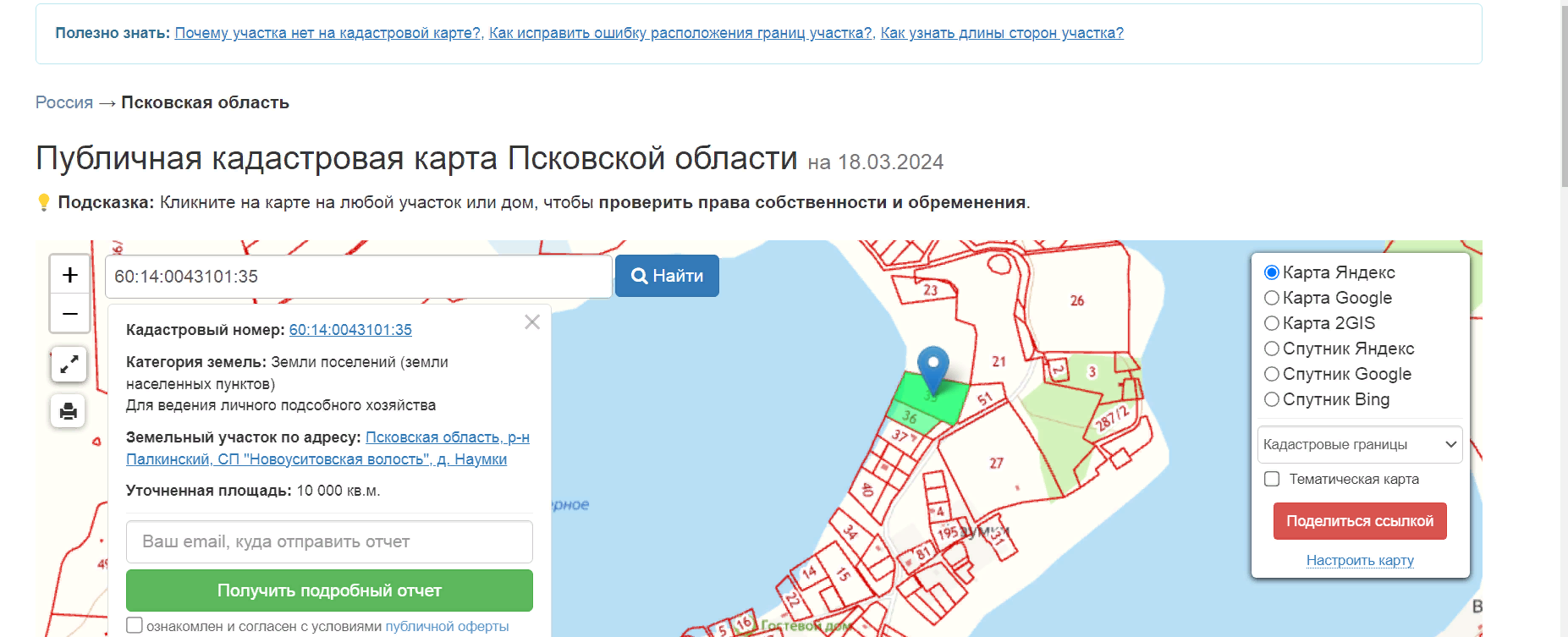Click the lightbulb hint icon
This screenshot has height=637, width=1568.
tap(44, 202)
